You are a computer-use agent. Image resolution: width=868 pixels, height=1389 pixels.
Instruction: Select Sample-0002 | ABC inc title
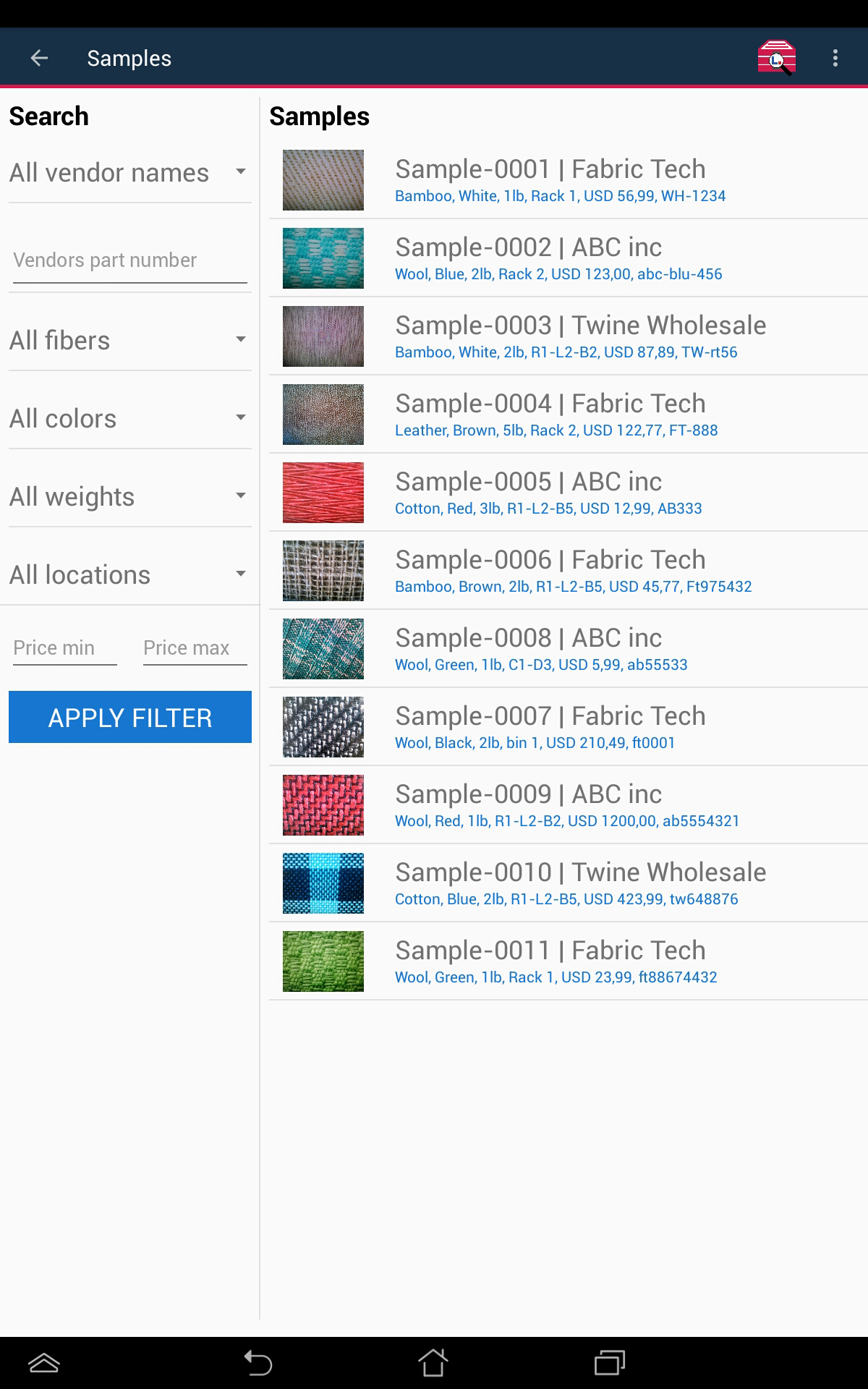click(x=529, y=247)
